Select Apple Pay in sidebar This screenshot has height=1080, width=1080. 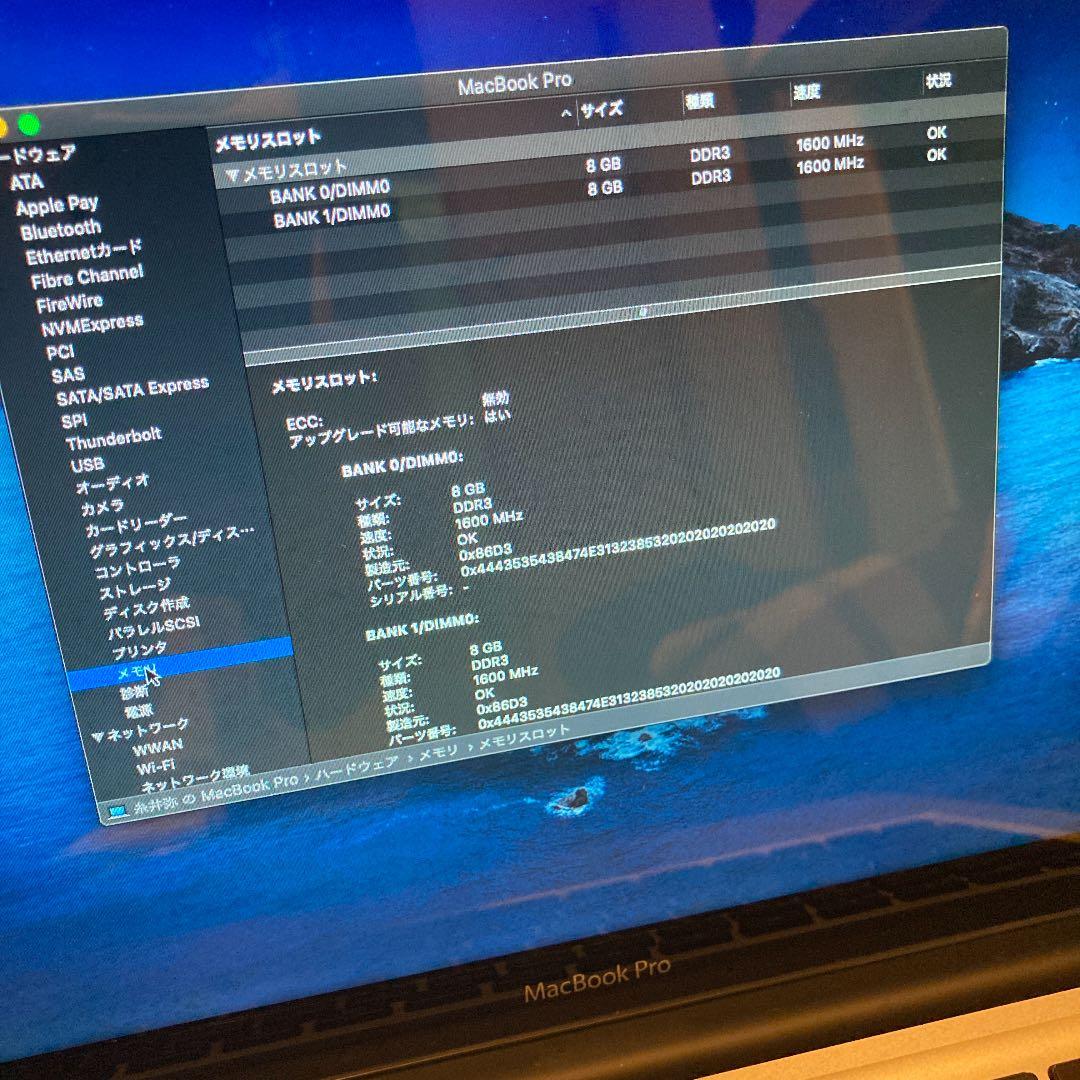pyautogui.click(x=57, y=205)
